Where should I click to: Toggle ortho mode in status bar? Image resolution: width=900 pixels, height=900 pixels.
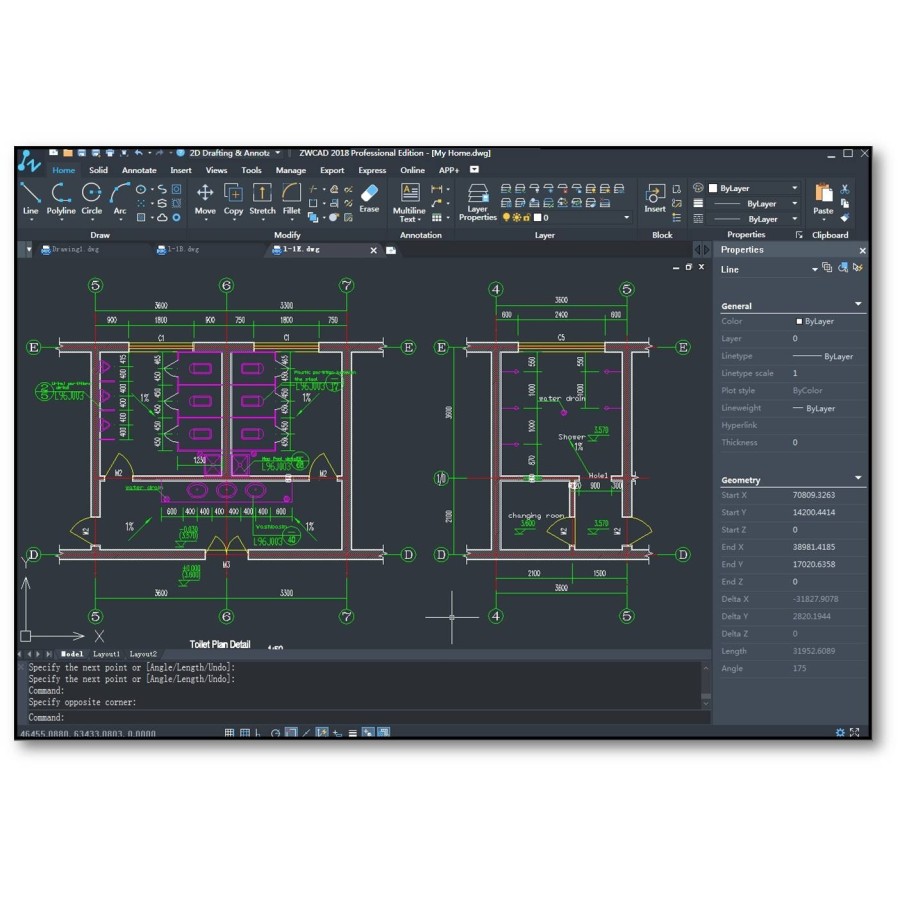pos(258,732)
